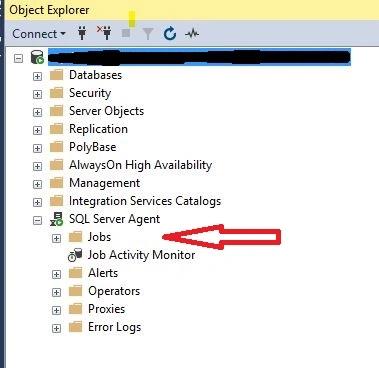Screen dimensions: 379x368
Task: Select the Server Objects tree label
Action: (x=106, y=111)
